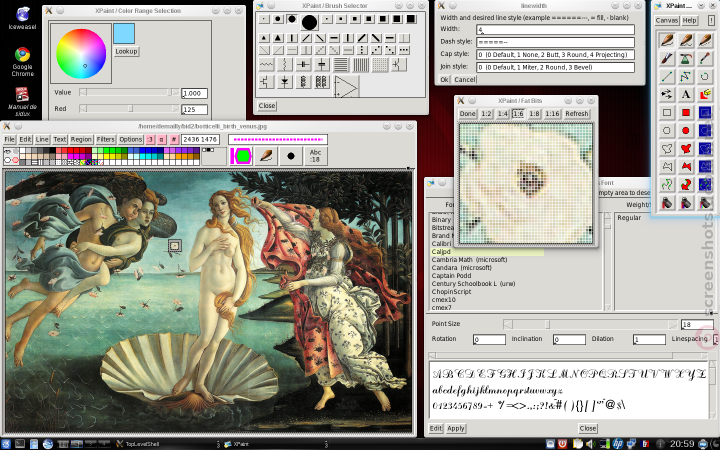Pick the diode symbol brush
This screenshot has width=720, height=450.
coord(285,82)
